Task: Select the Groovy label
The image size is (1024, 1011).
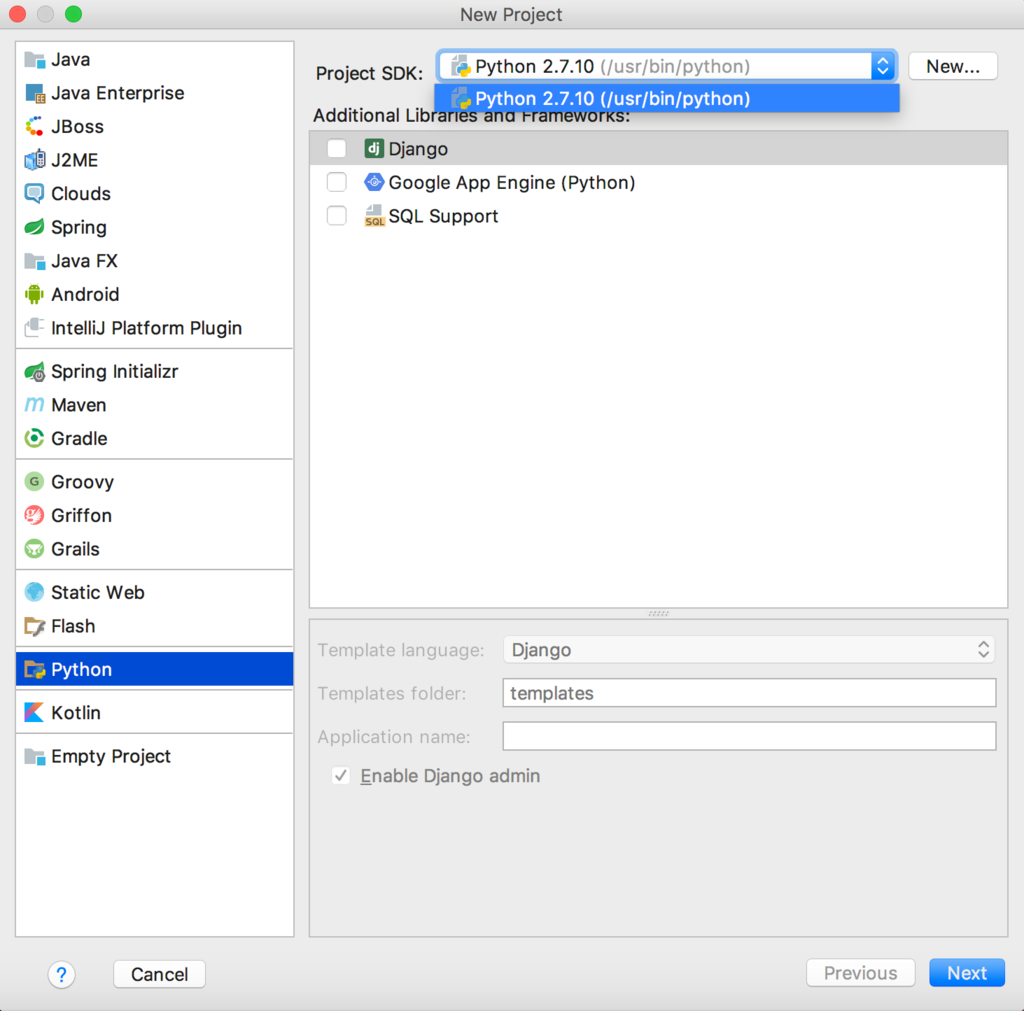Action: (82, 482)
